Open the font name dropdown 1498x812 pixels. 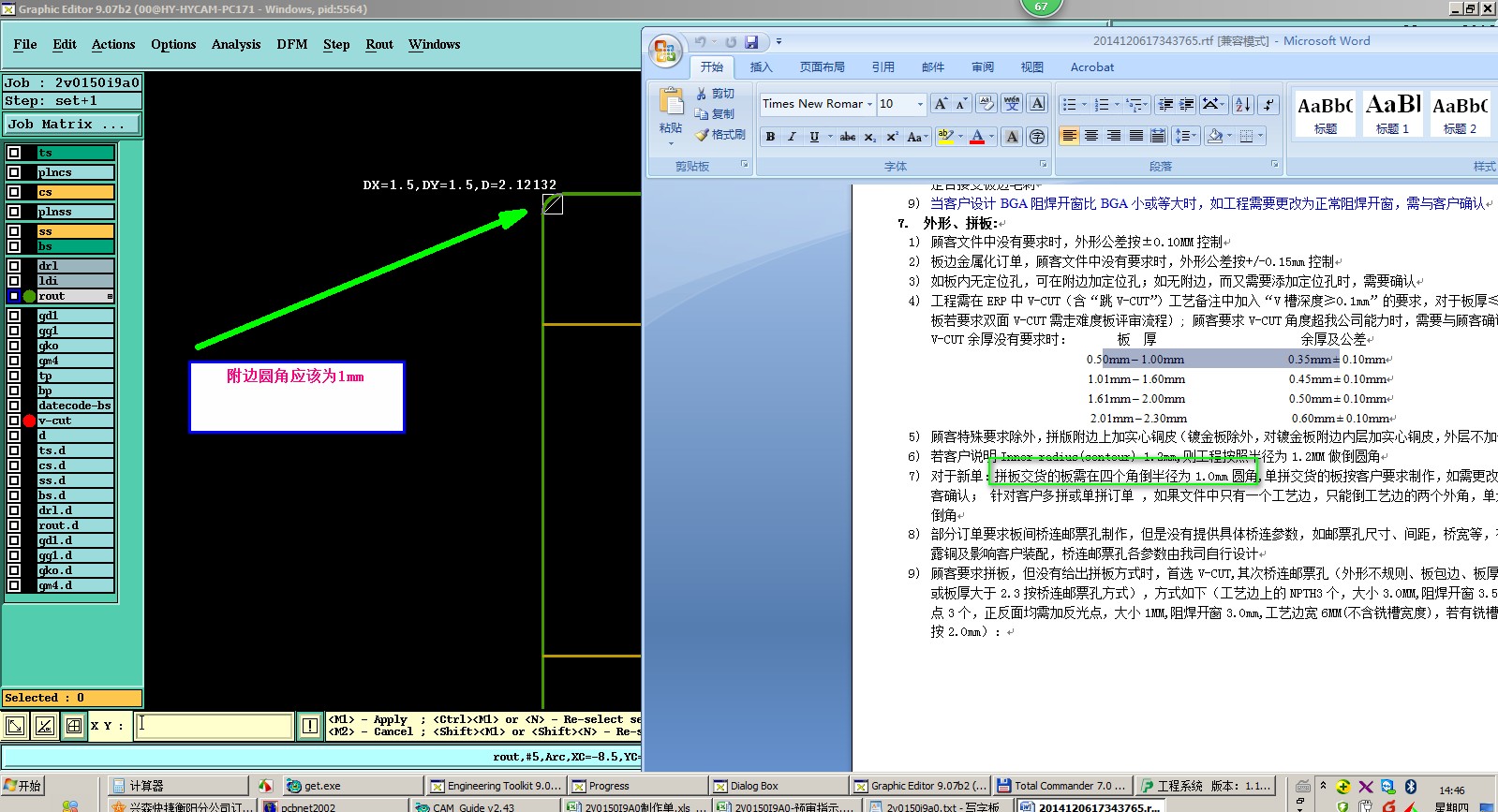point(869,104)
